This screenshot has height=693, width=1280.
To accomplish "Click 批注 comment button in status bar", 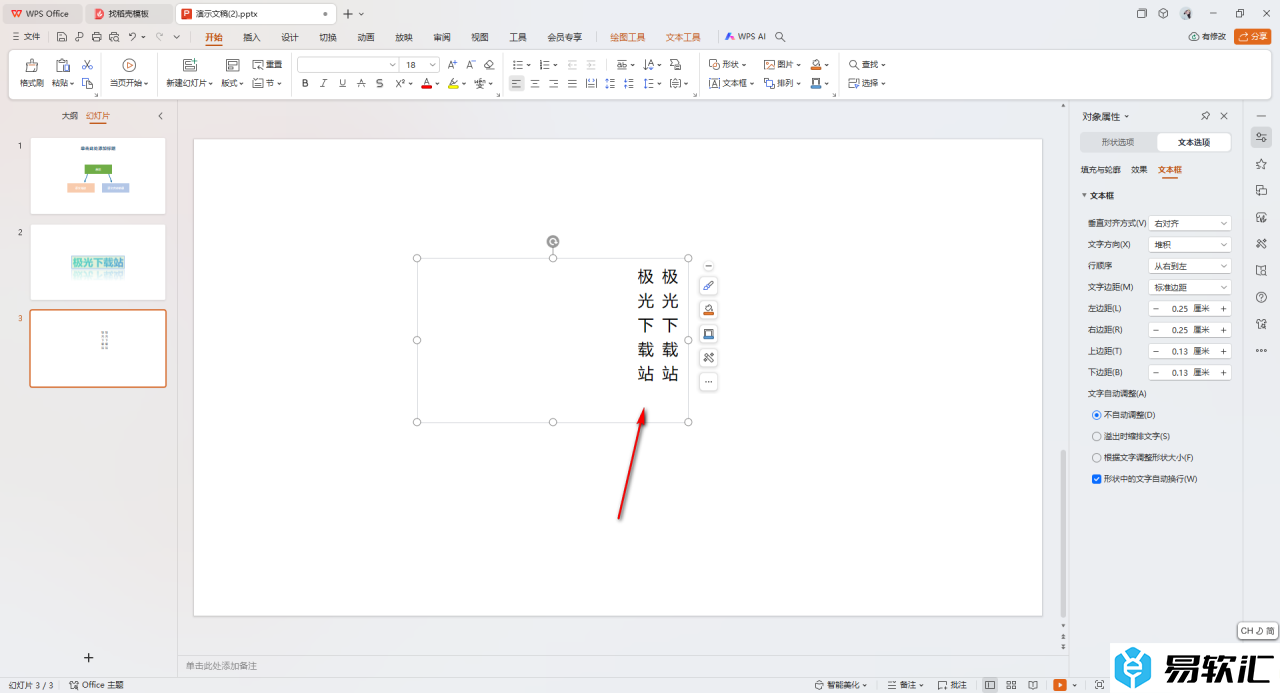I will pos(953,685).
